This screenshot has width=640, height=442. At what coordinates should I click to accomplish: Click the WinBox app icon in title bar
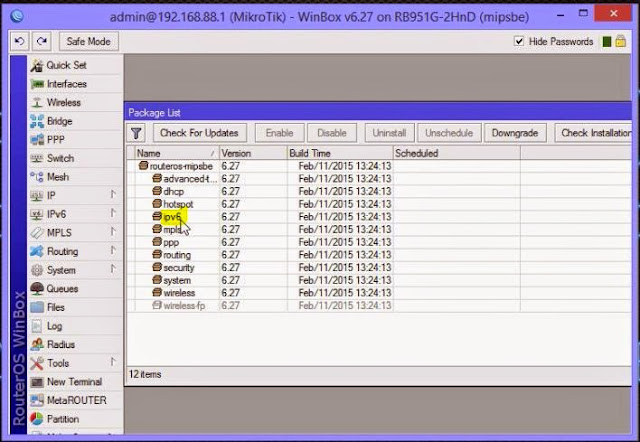(x=17, y=16)
